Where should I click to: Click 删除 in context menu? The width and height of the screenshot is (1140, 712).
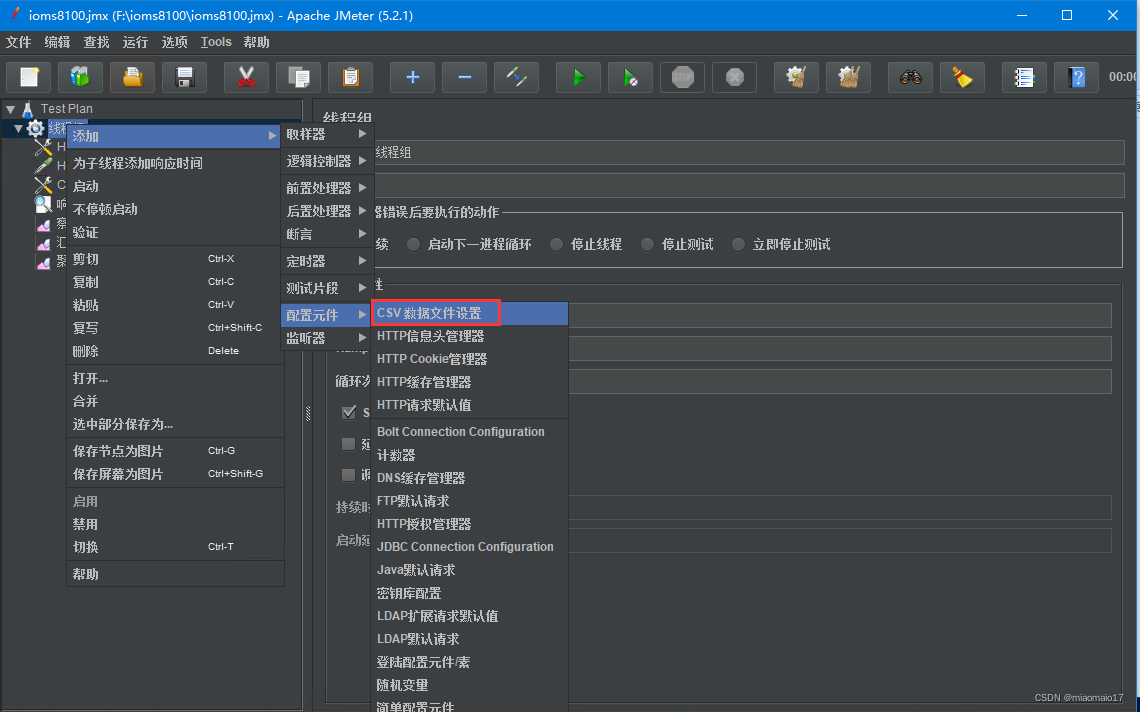(x=174, y=351)
